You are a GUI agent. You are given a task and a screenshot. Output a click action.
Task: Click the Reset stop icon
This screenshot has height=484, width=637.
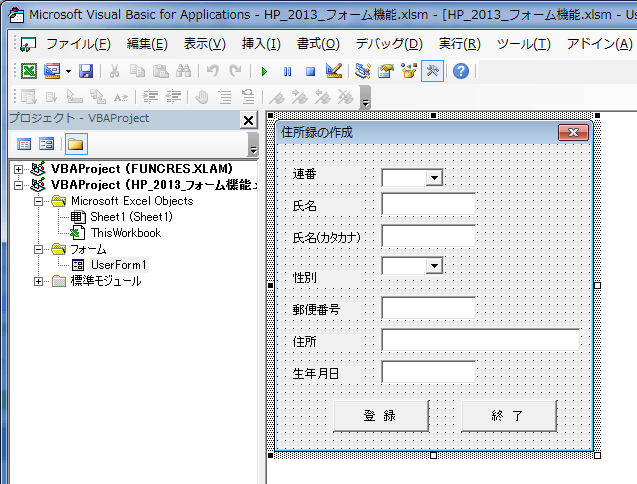(310, 72)
